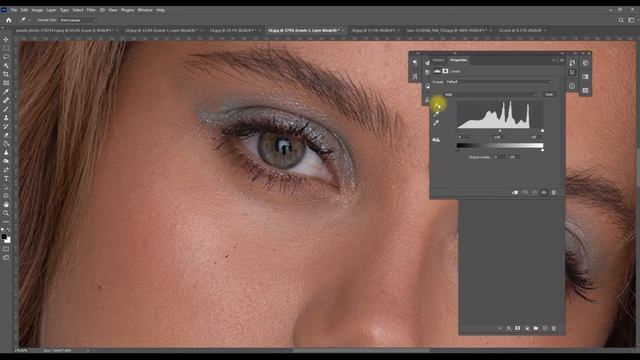Select the Zoom tool
The height and width of the screenshot is (360, 640).
tap(6, 213)
